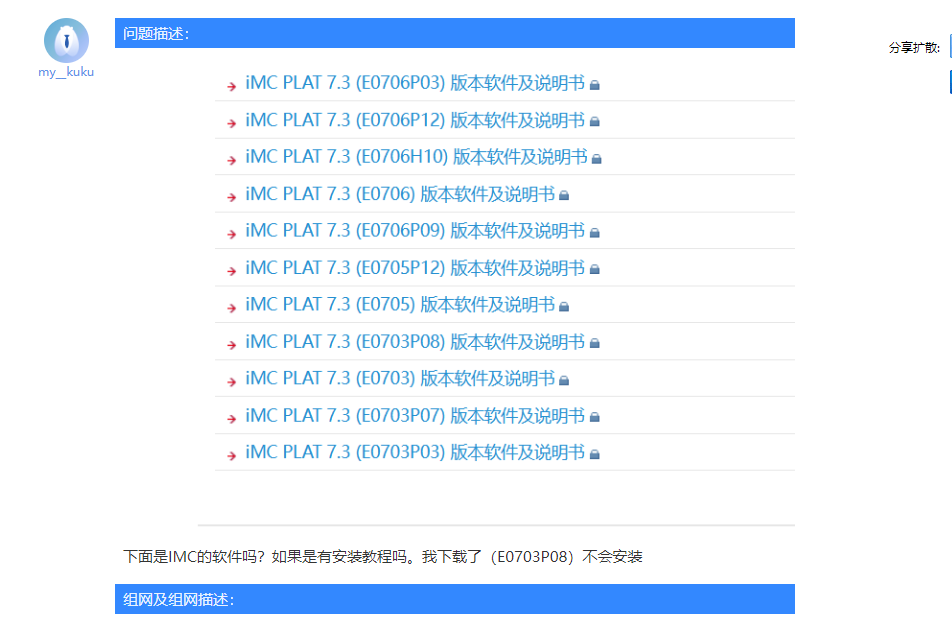Click red arrow bullet before (E0703) row
This screenshot has width=952, height=632.
click(x=231, y=382)
